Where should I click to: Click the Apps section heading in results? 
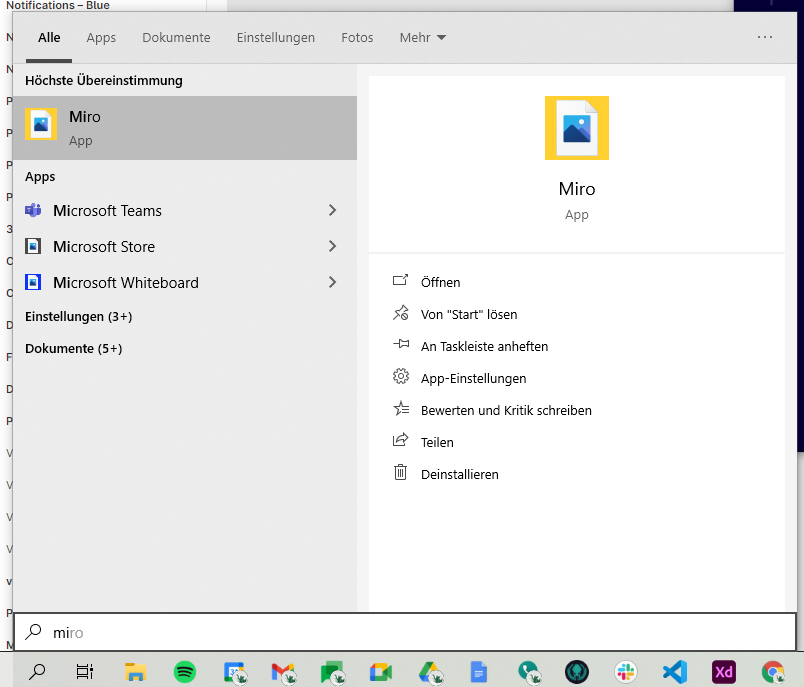tap(40, 177)
